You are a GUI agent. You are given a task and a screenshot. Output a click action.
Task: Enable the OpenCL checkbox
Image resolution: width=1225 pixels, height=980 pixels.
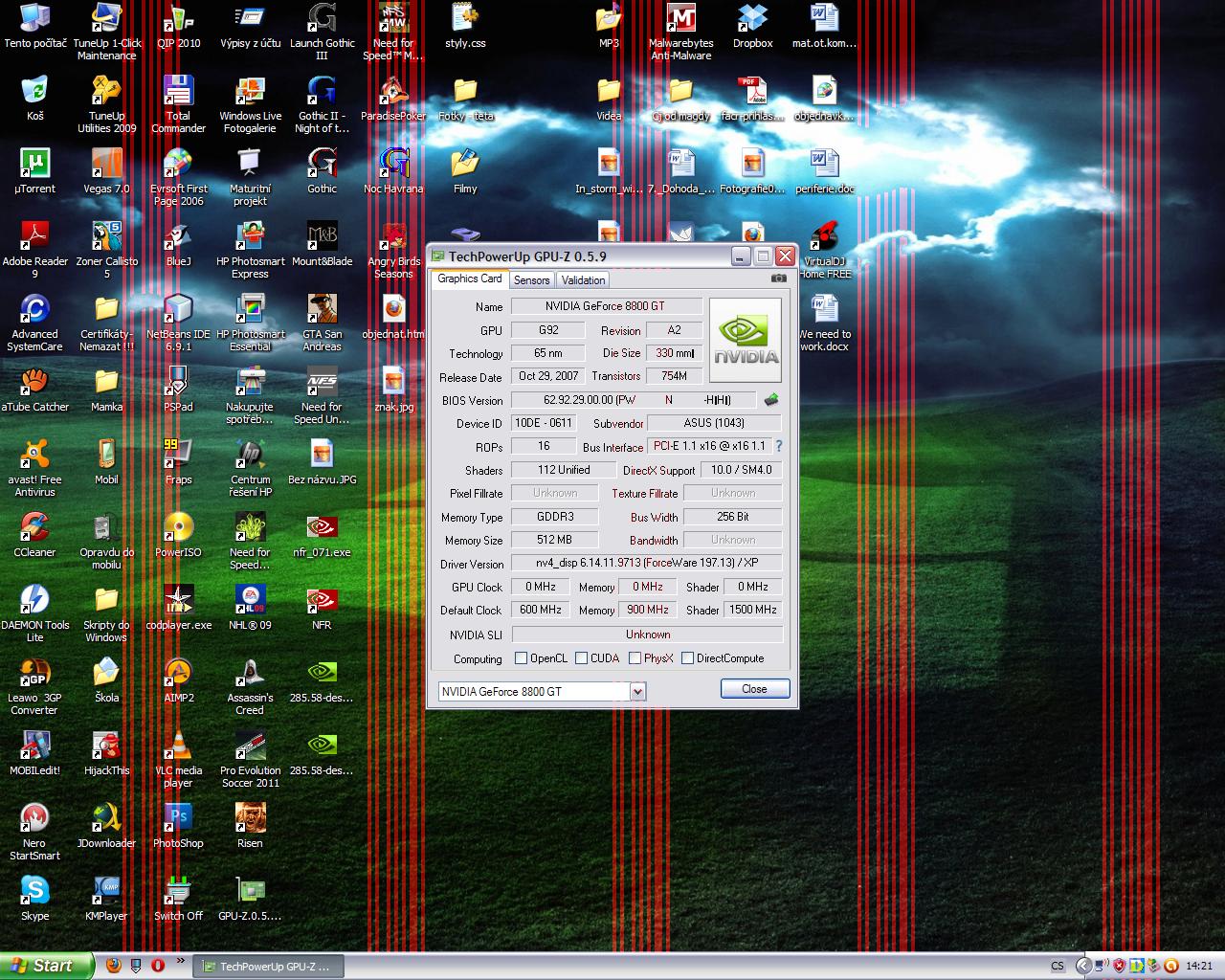[x=522, y=658]
